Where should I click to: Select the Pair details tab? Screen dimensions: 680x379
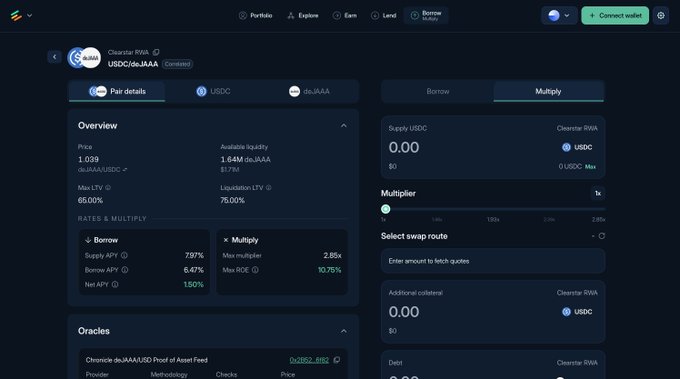point(117,91)
